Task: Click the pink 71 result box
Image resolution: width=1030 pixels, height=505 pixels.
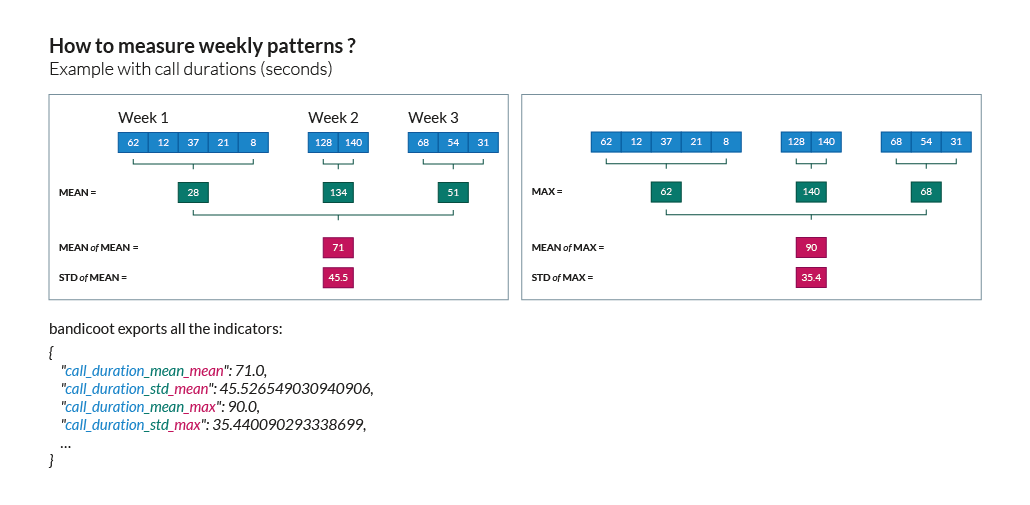Action: point(338,247)
